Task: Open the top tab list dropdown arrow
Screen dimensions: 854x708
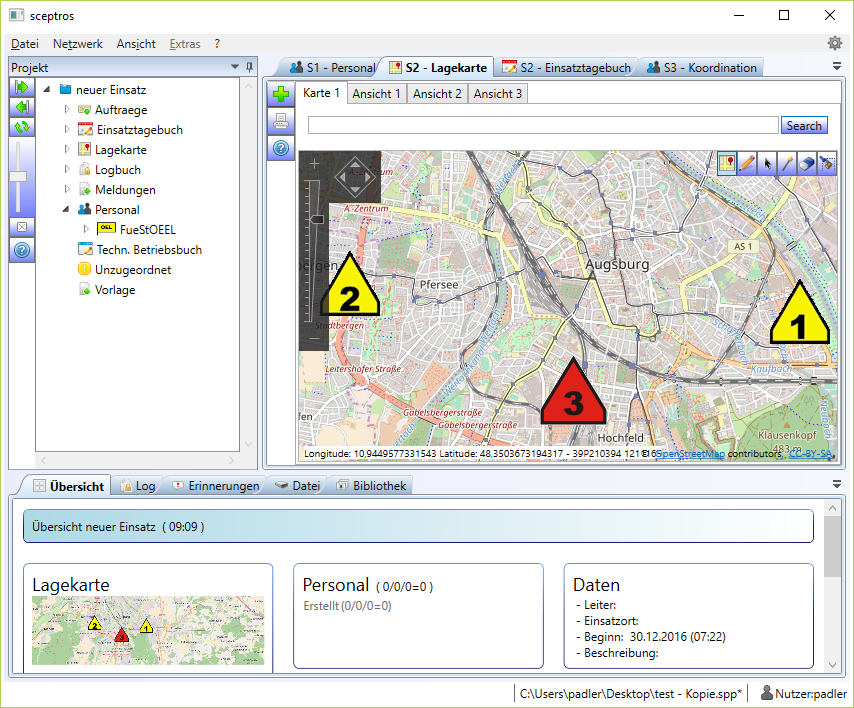Action: 837,66
